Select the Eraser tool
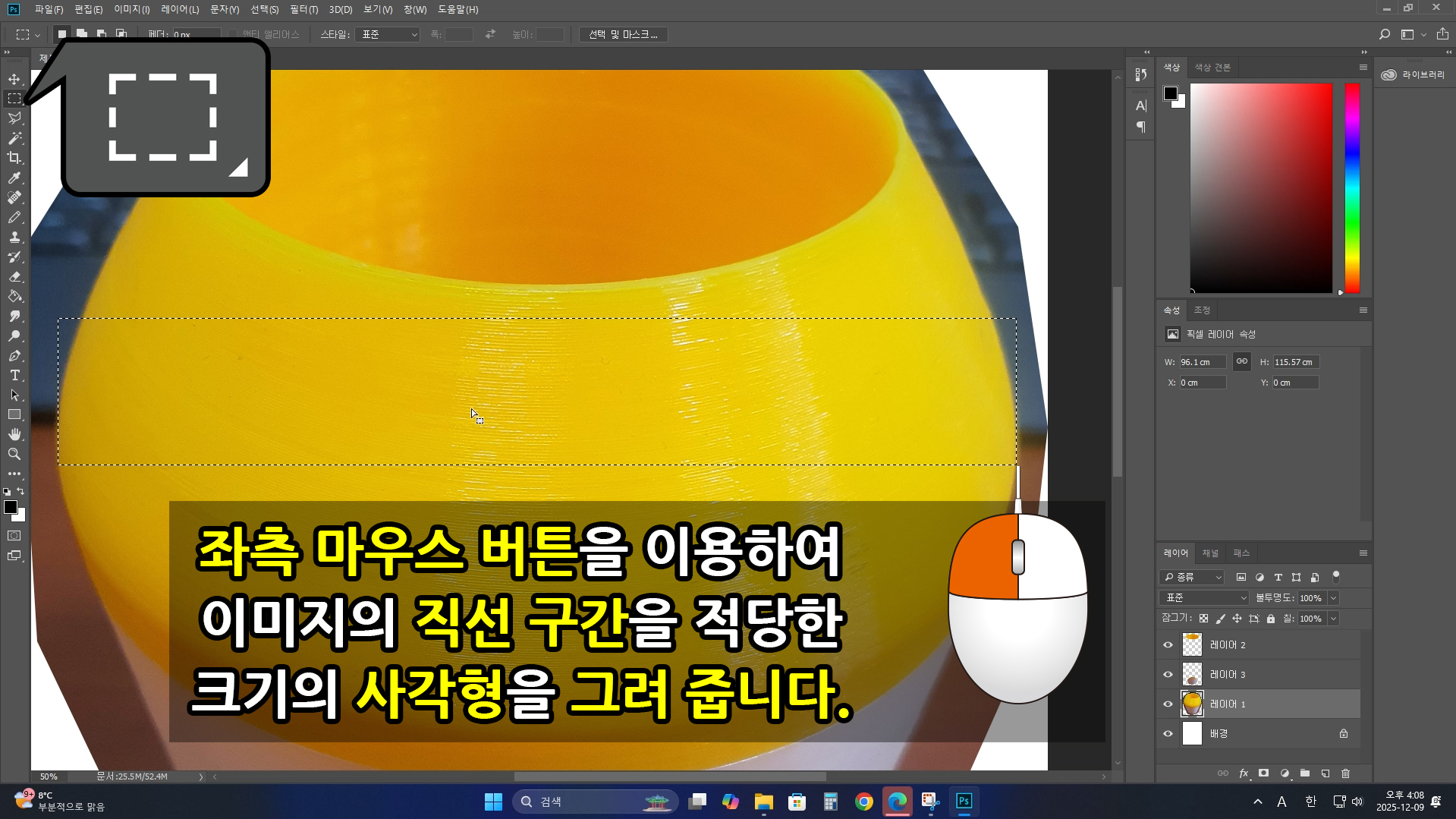 click(x=14, y=276)
